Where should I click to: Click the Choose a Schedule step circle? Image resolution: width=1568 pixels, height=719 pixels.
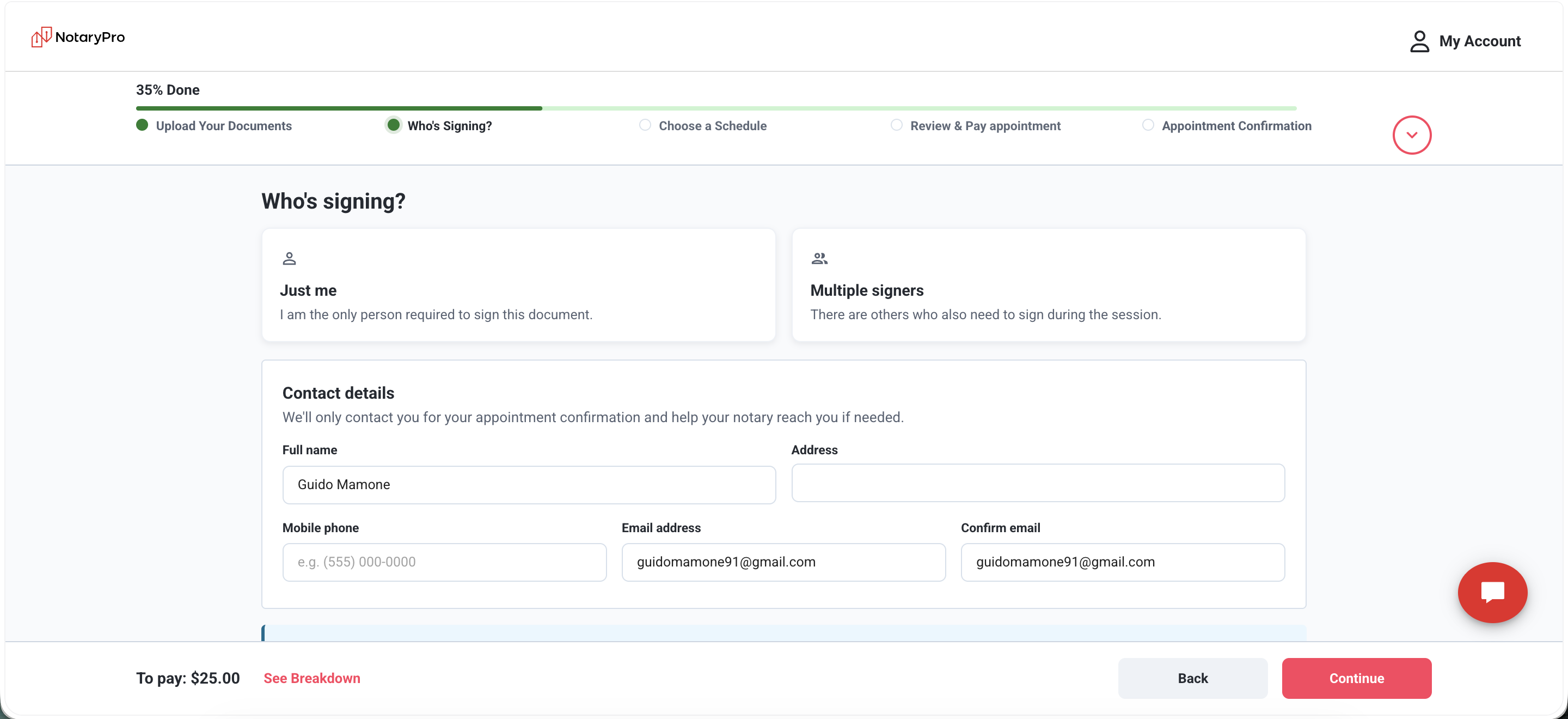click(645, 125)
